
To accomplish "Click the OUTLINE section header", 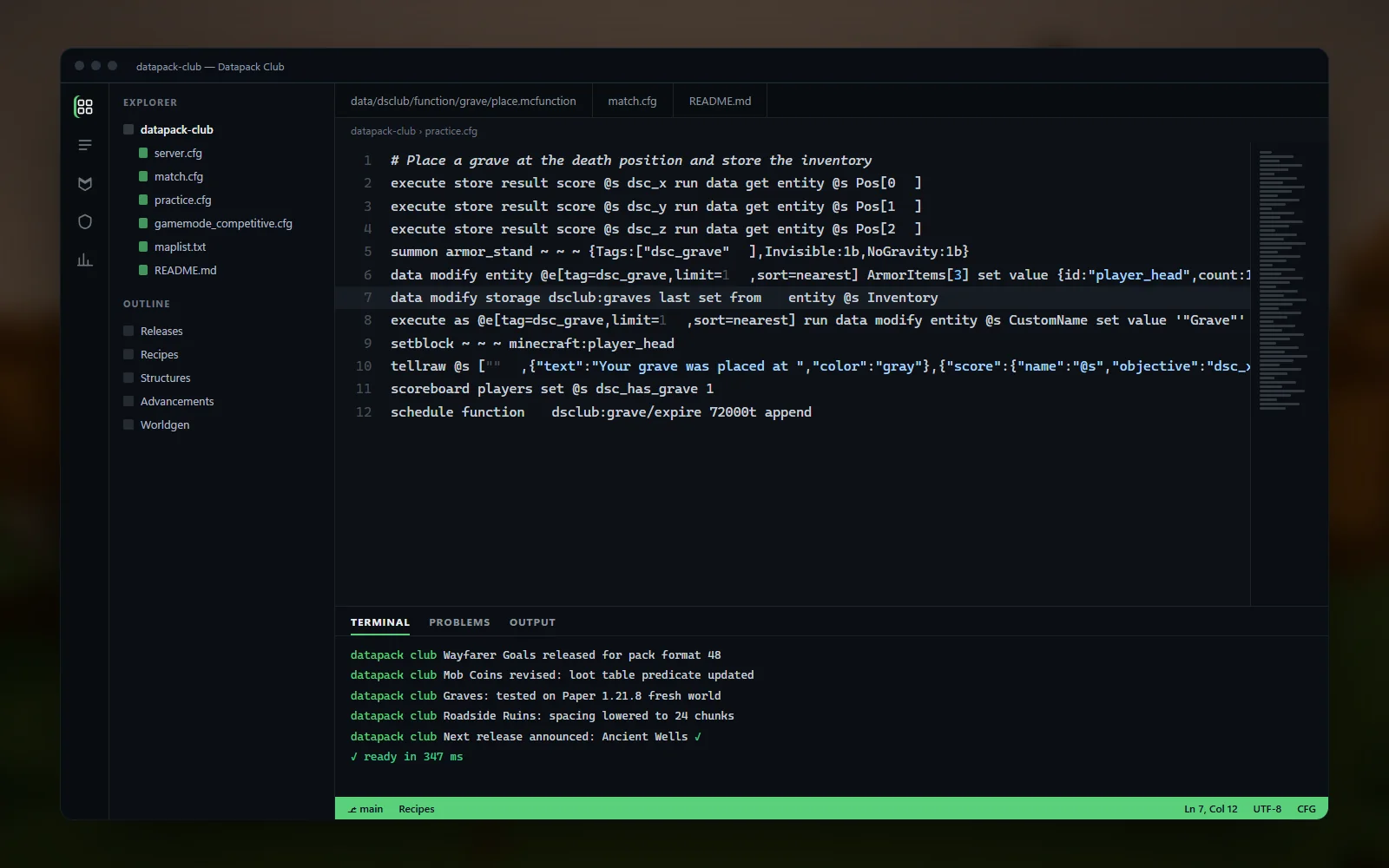I will click(x=147, y=304).
